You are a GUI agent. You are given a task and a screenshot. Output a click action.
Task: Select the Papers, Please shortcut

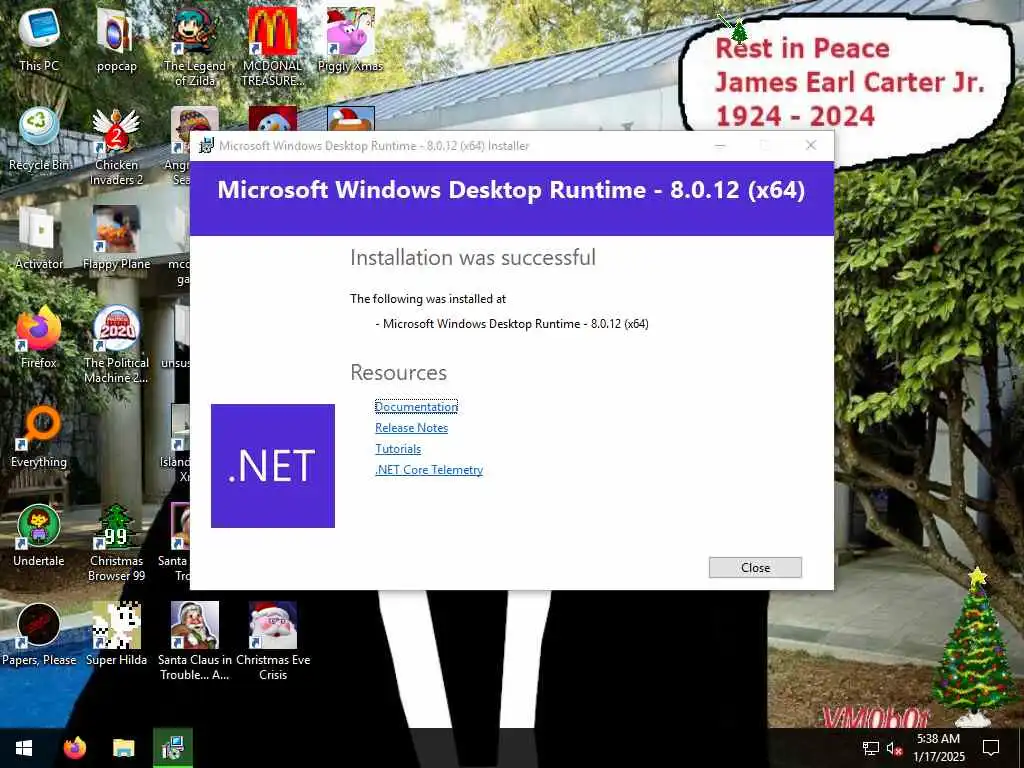[39, 635]
